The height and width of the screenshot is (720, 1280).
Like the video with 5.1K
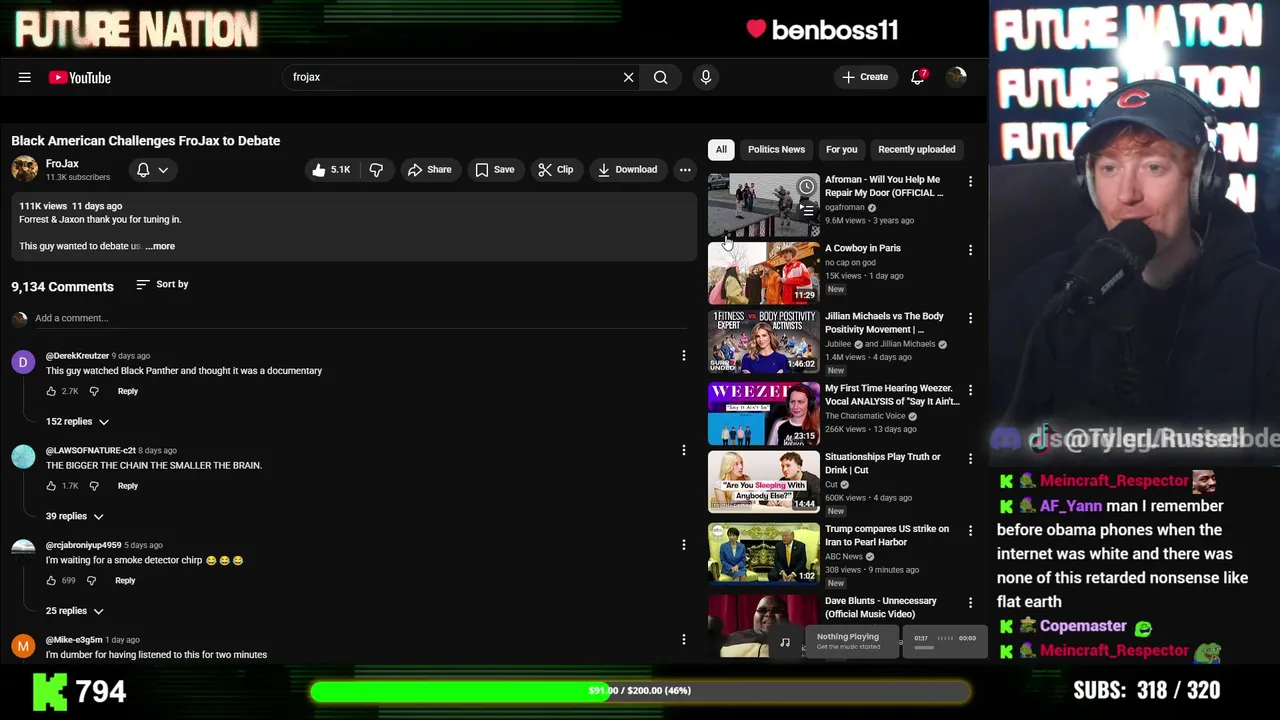[x=331, y=170]
